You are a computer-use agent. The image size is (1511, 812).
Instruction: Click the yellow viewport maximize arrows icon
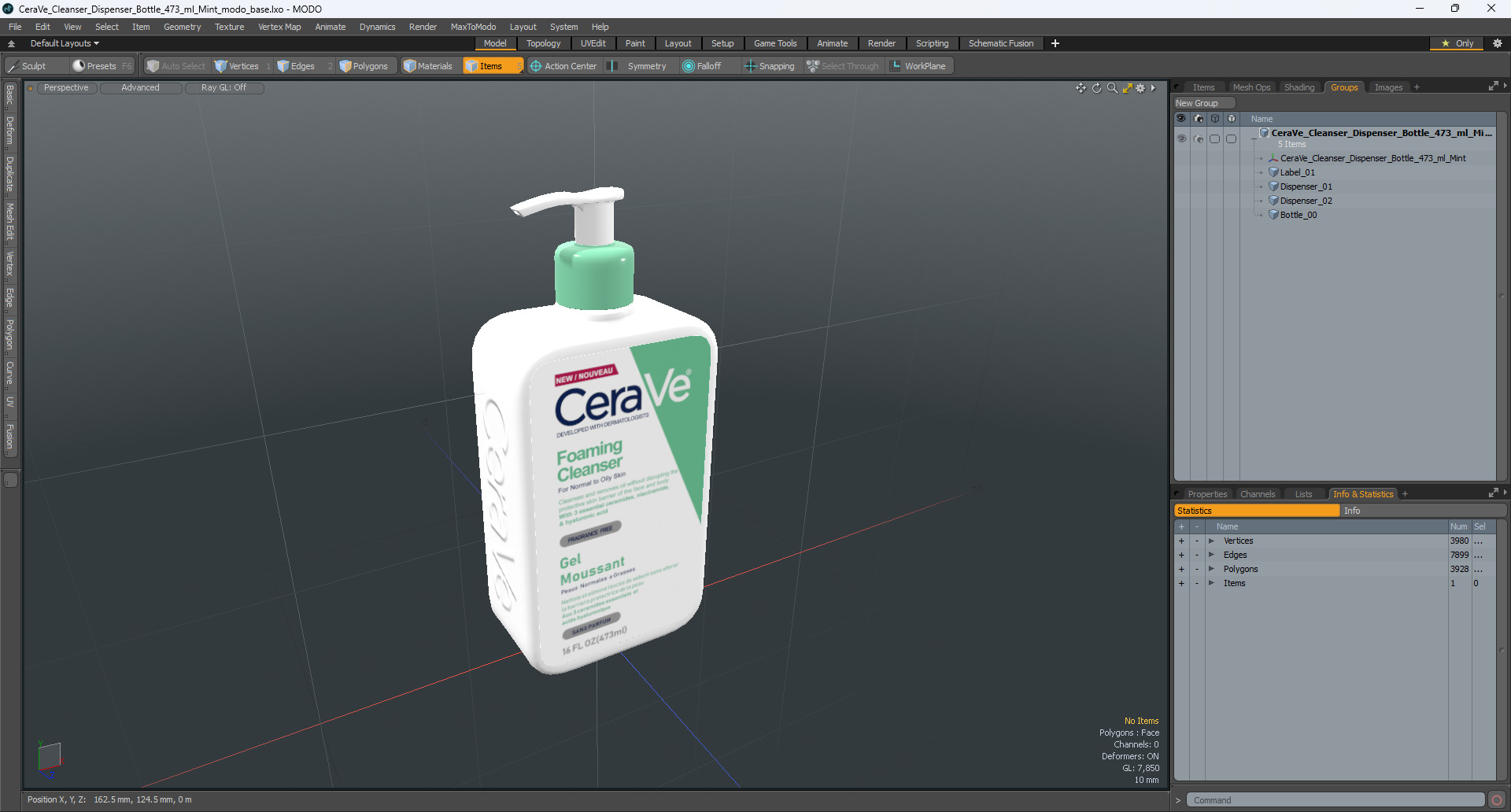tap(1127, 88)
